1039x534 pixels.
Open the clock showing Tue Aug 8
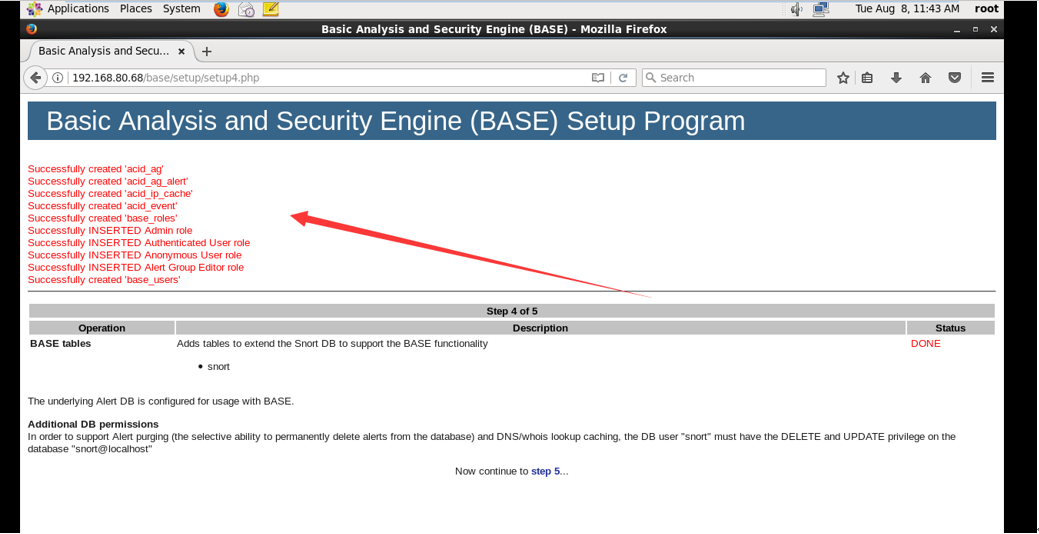point(907,9)
